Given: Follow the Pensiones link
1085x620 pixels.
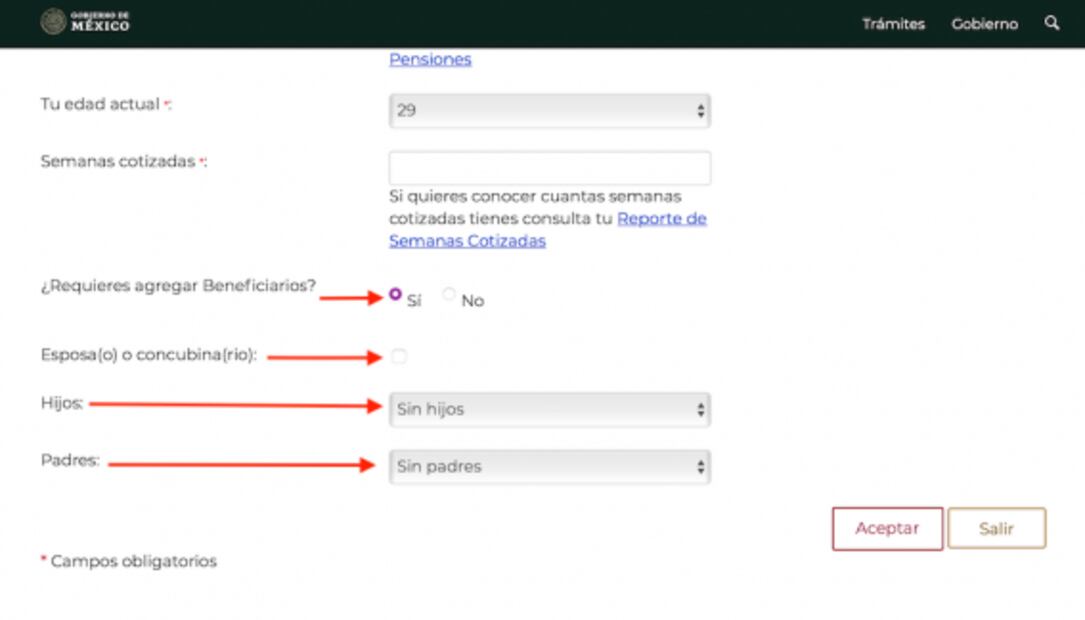Looking at the screenshot, I should (430, 59).
